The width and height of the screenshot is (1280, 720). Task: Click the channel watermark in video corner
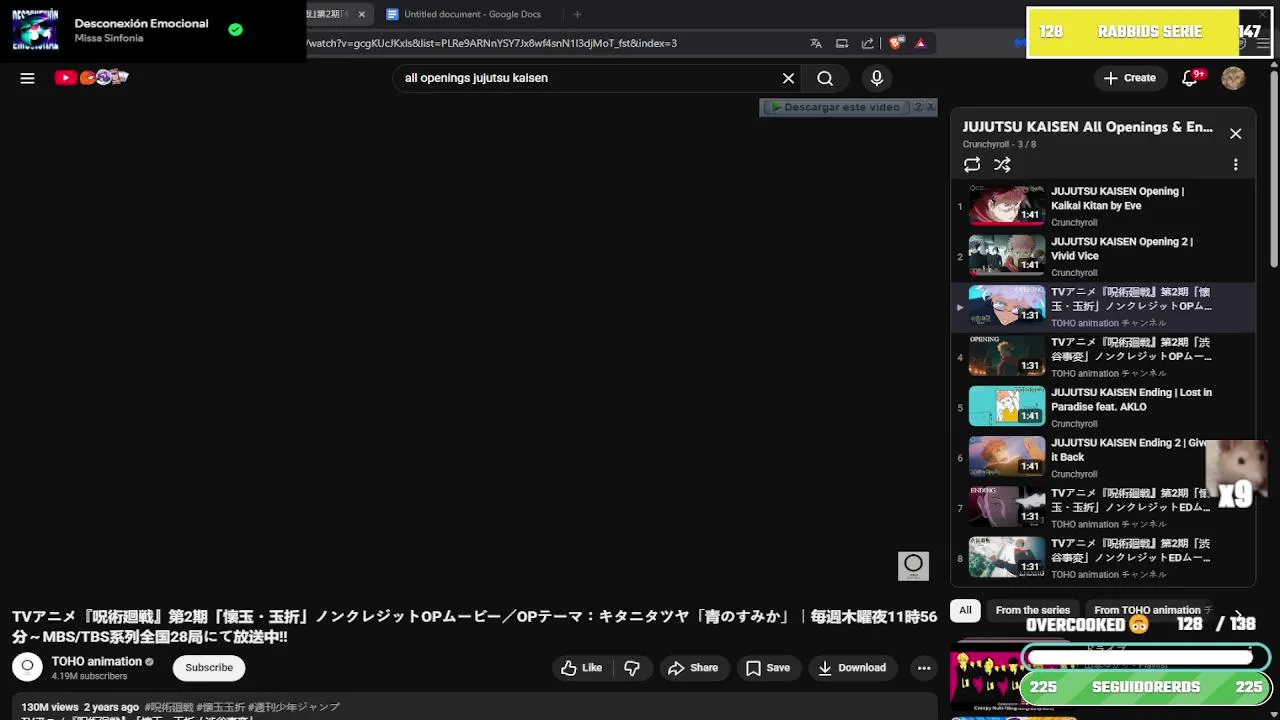[913, 566]
